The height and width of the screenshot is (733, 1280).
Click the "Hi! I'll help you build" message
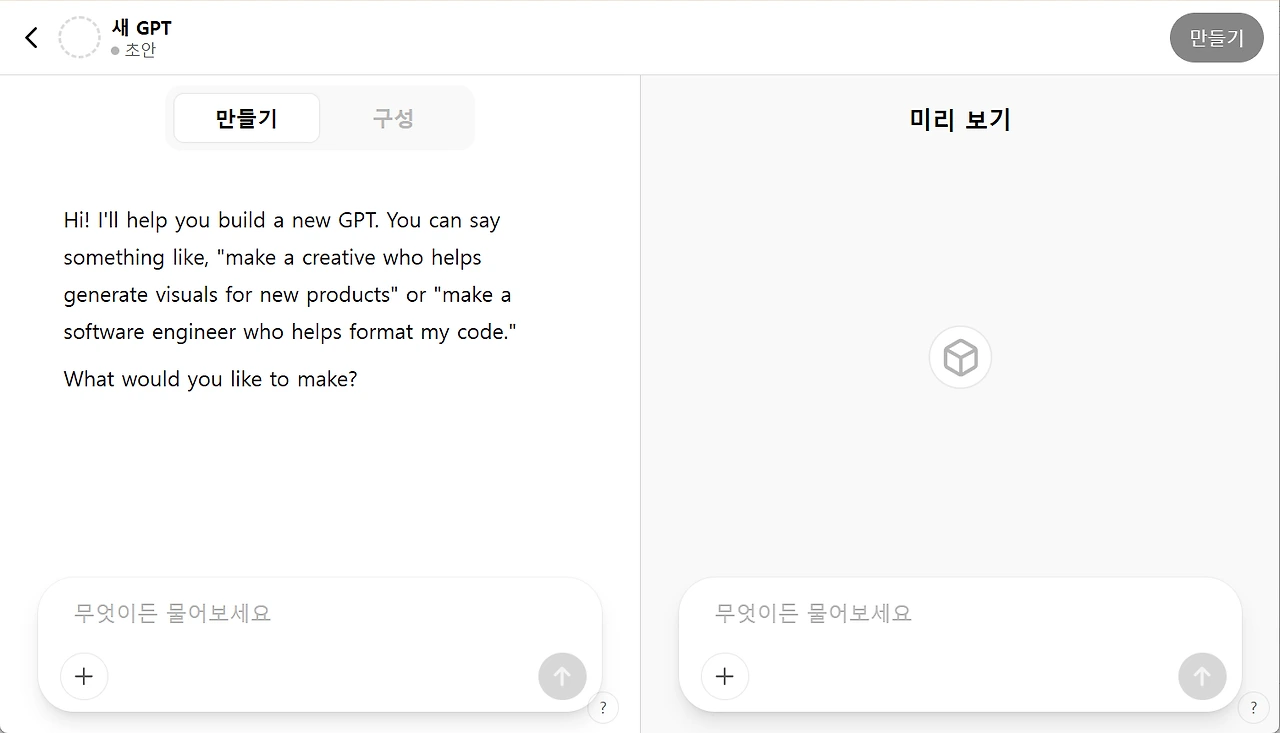[290, 276]
